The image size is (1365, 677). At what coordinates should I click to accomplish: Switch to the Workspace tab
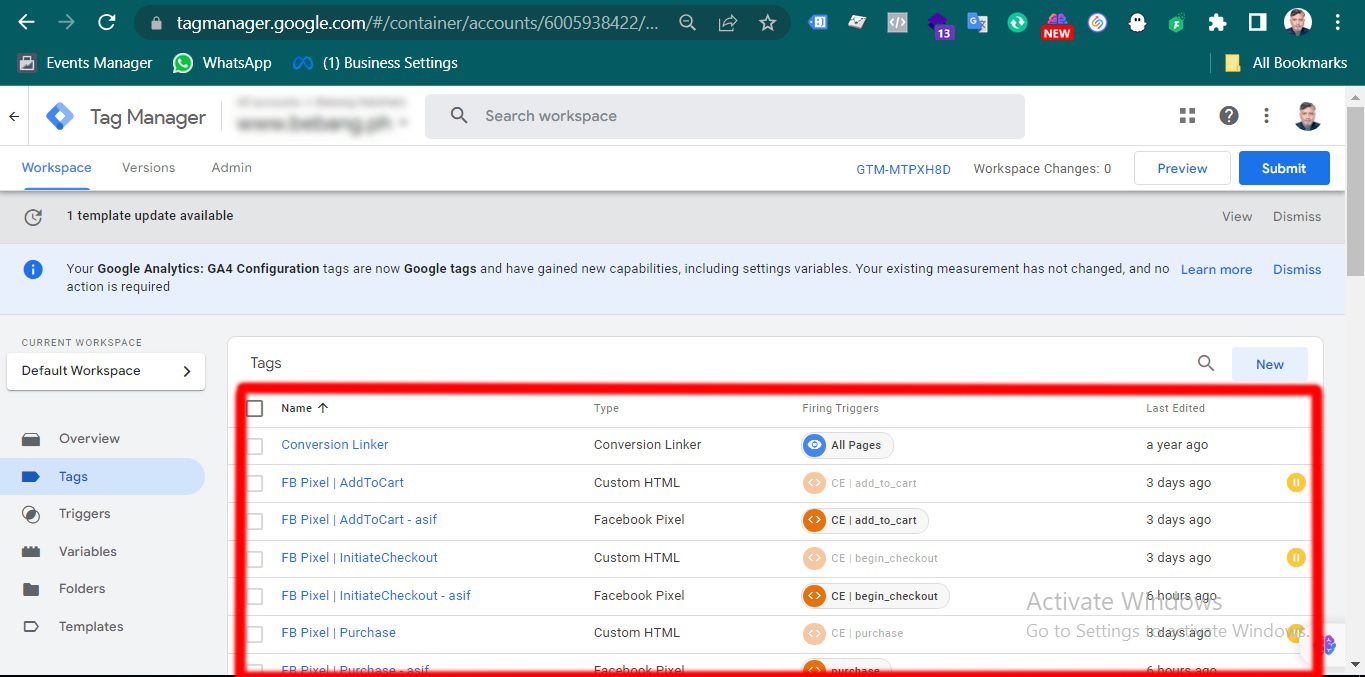[x=56, y=168]
